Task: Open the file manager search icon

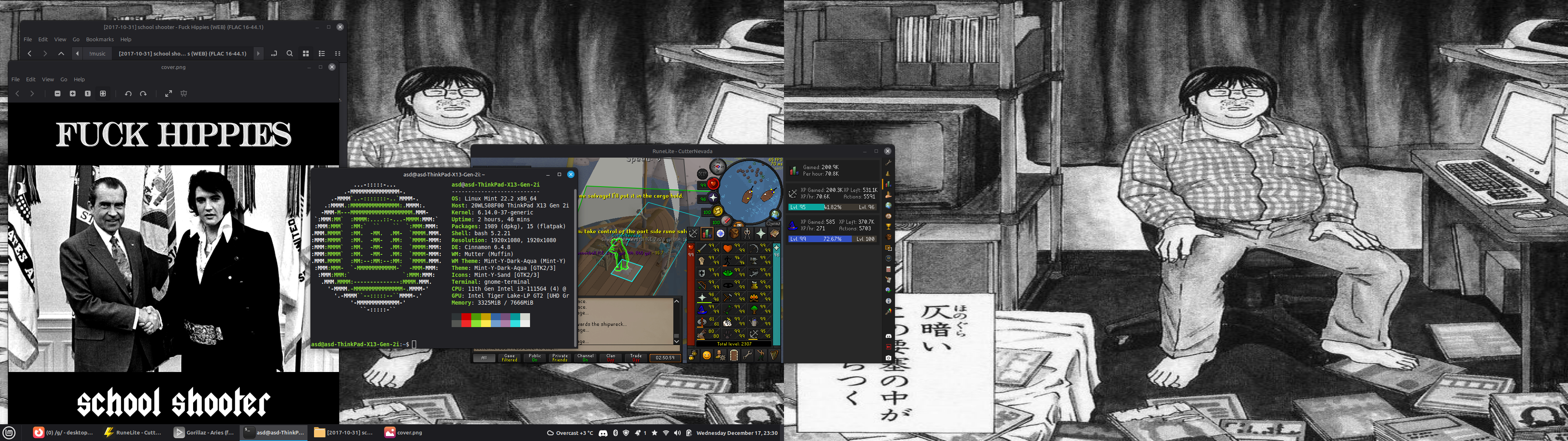Action: pos(290,53)
